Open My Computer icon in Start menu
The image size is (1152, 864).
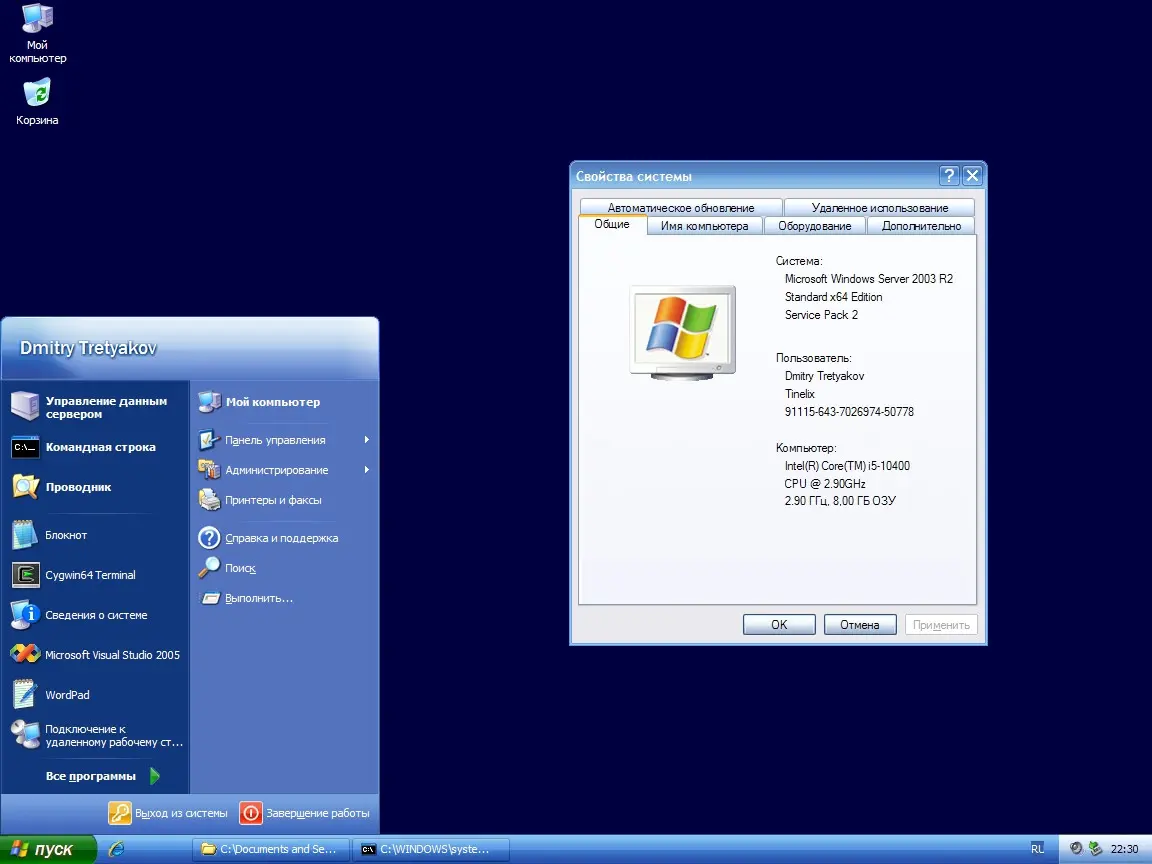click(x=209, y=402)
